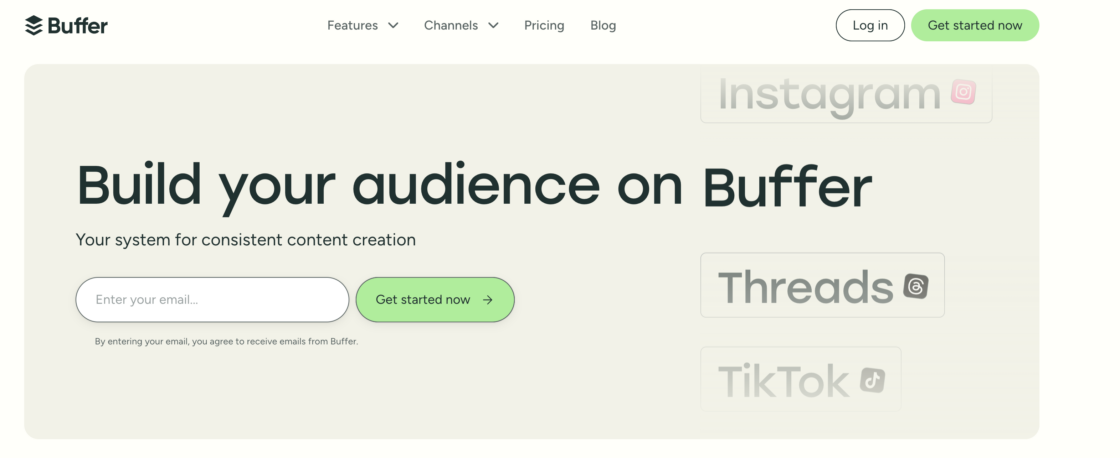
Task: Click the Threads icon
Action: (916, 286)
